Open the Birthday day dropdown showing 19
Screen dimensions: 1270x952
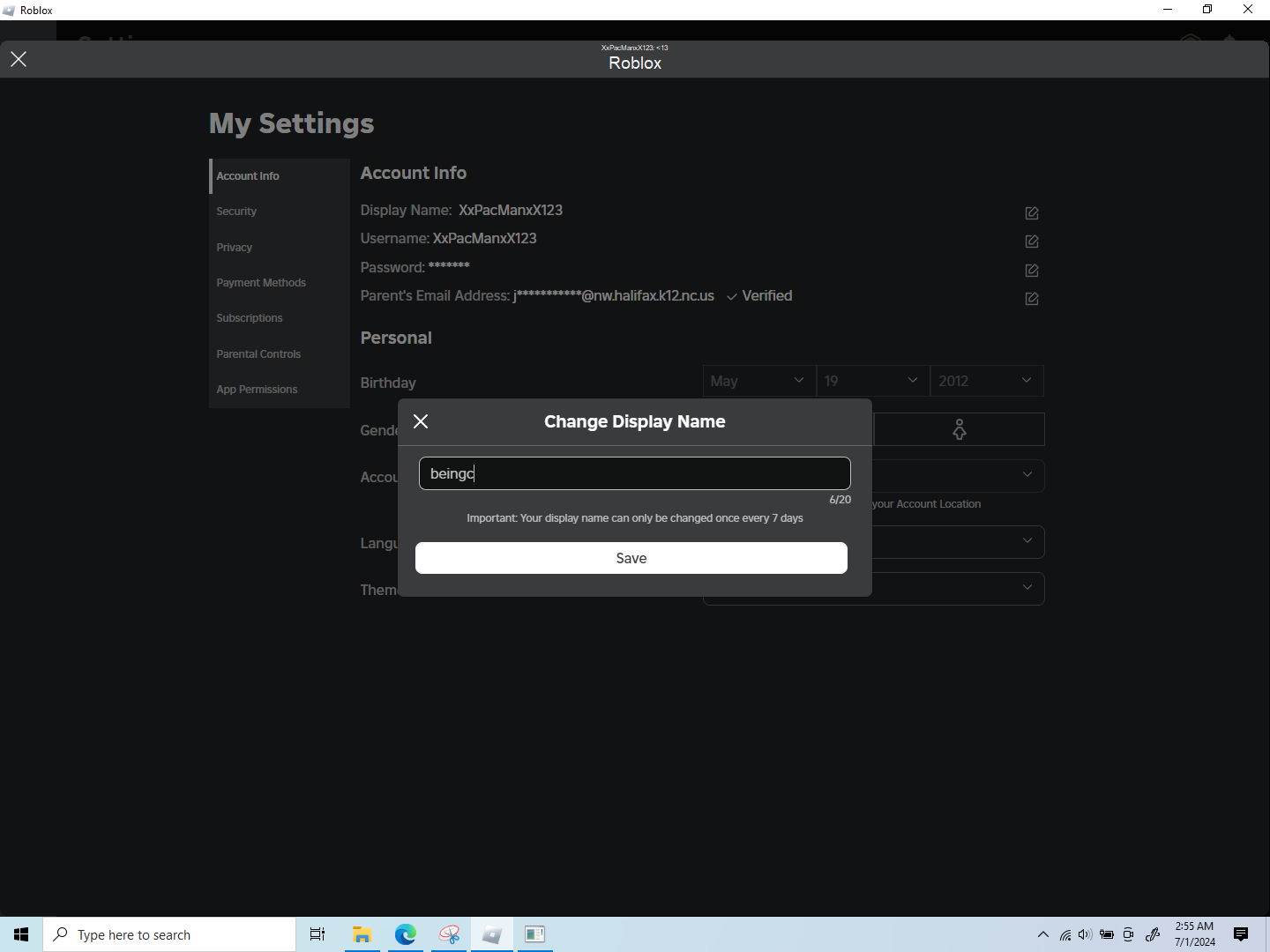tap(873, 381)
